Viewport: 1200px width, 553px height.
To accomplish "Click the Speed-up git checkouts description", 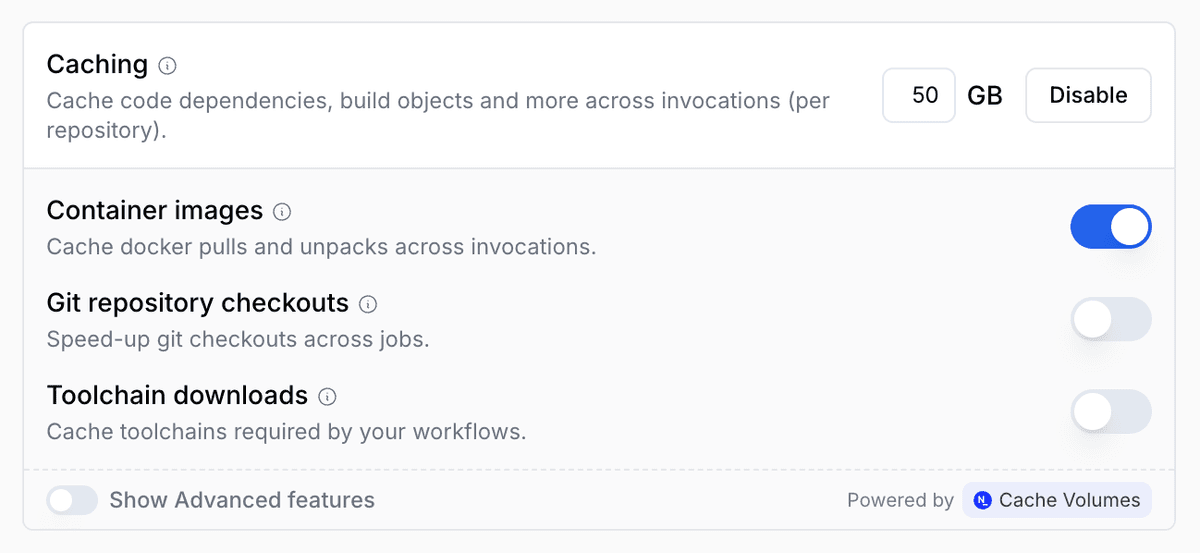I will (238, 339).
